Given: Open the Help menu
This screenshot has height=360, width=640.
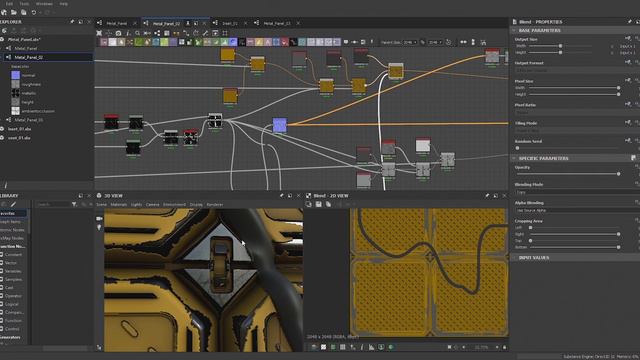Looking at the screenshot, I should (64, 4).
